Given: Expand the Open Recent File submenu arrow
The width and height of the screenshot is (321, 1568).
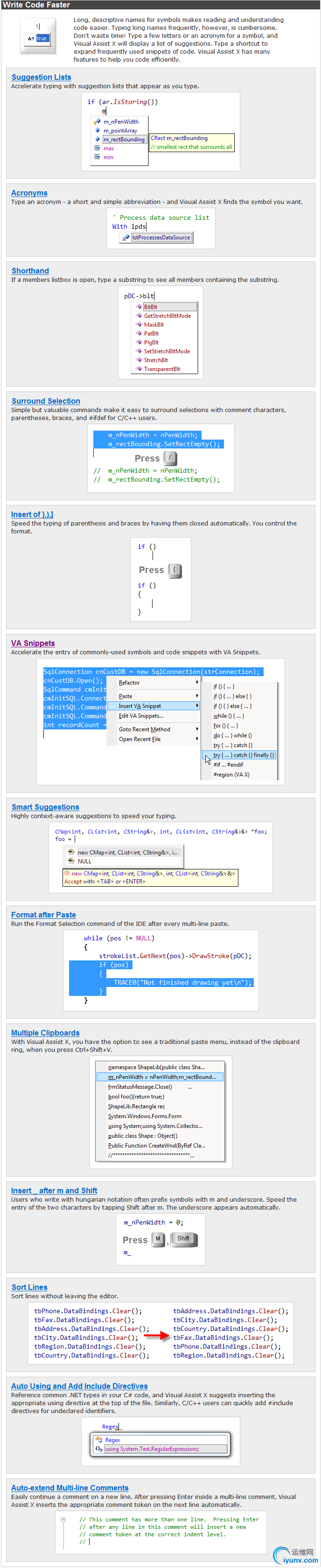Looking at the screenshot, I should 197,739.
